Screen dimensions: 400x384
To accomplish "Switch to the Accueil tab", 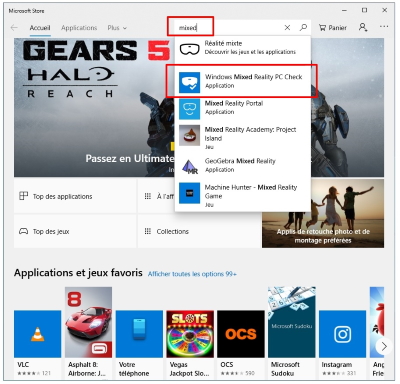I will pos(40,28).
